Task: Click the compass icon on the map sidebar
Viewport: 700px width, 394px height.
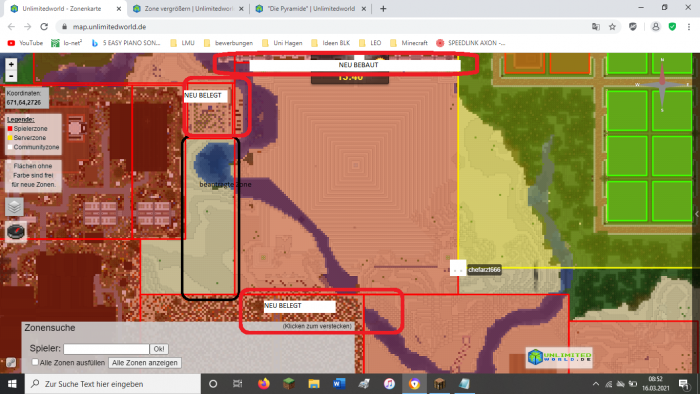Action: tap(16, 231)
